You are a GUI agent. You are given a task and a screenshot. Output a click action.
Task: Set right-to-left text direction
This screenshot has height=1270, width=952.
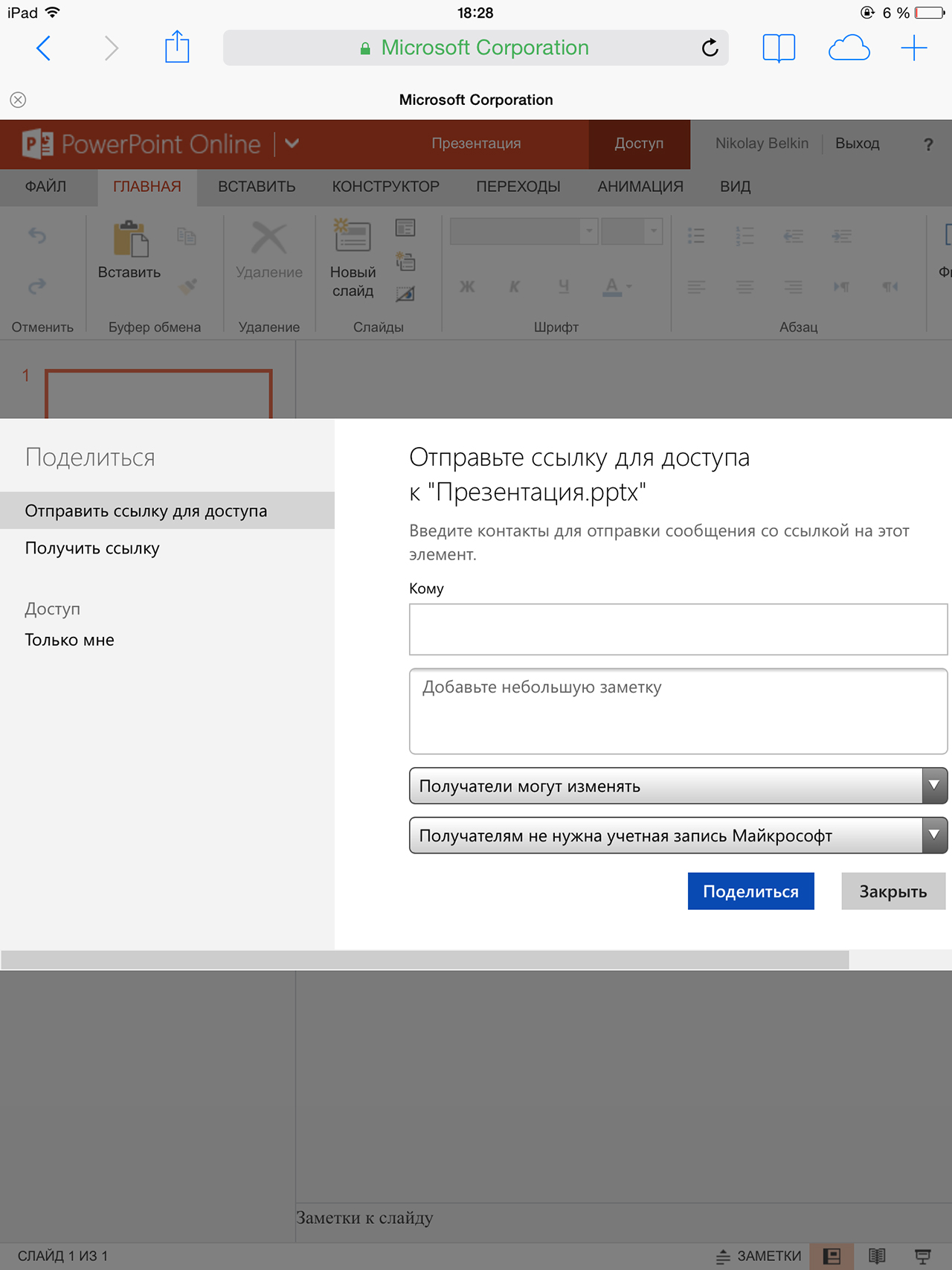(890, 286)
